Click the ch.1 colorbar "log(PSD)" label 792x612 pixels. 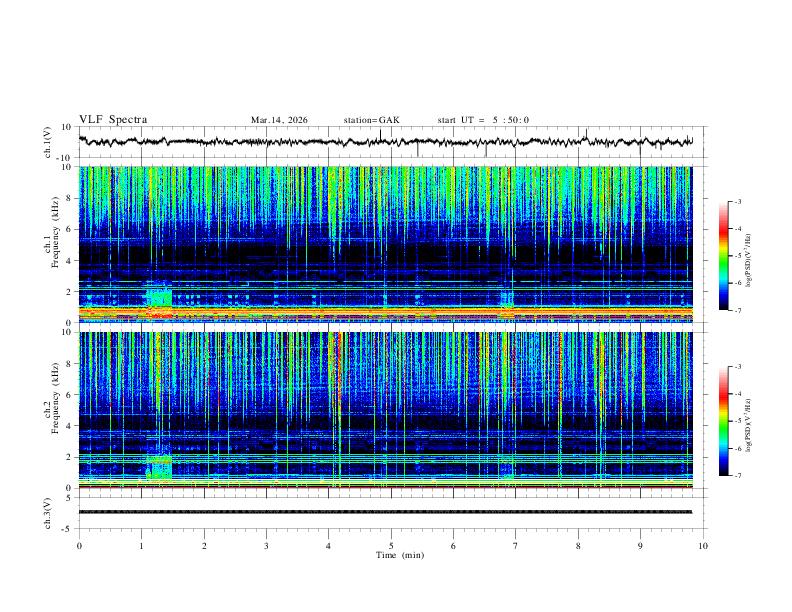tap(748, 260)
